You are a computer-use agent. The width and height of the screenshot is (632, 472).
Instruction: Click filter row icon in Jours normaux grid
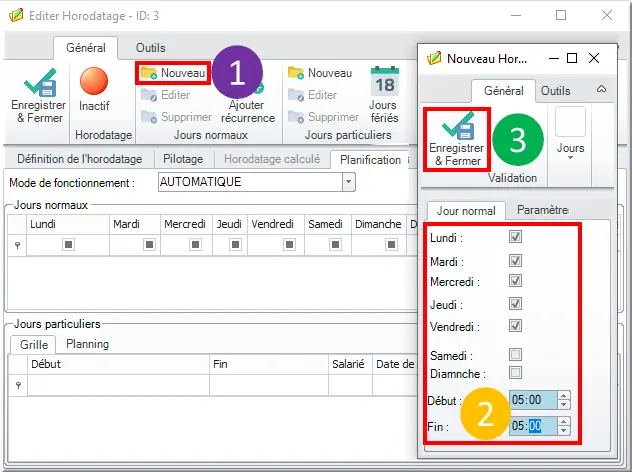[17, 245]
